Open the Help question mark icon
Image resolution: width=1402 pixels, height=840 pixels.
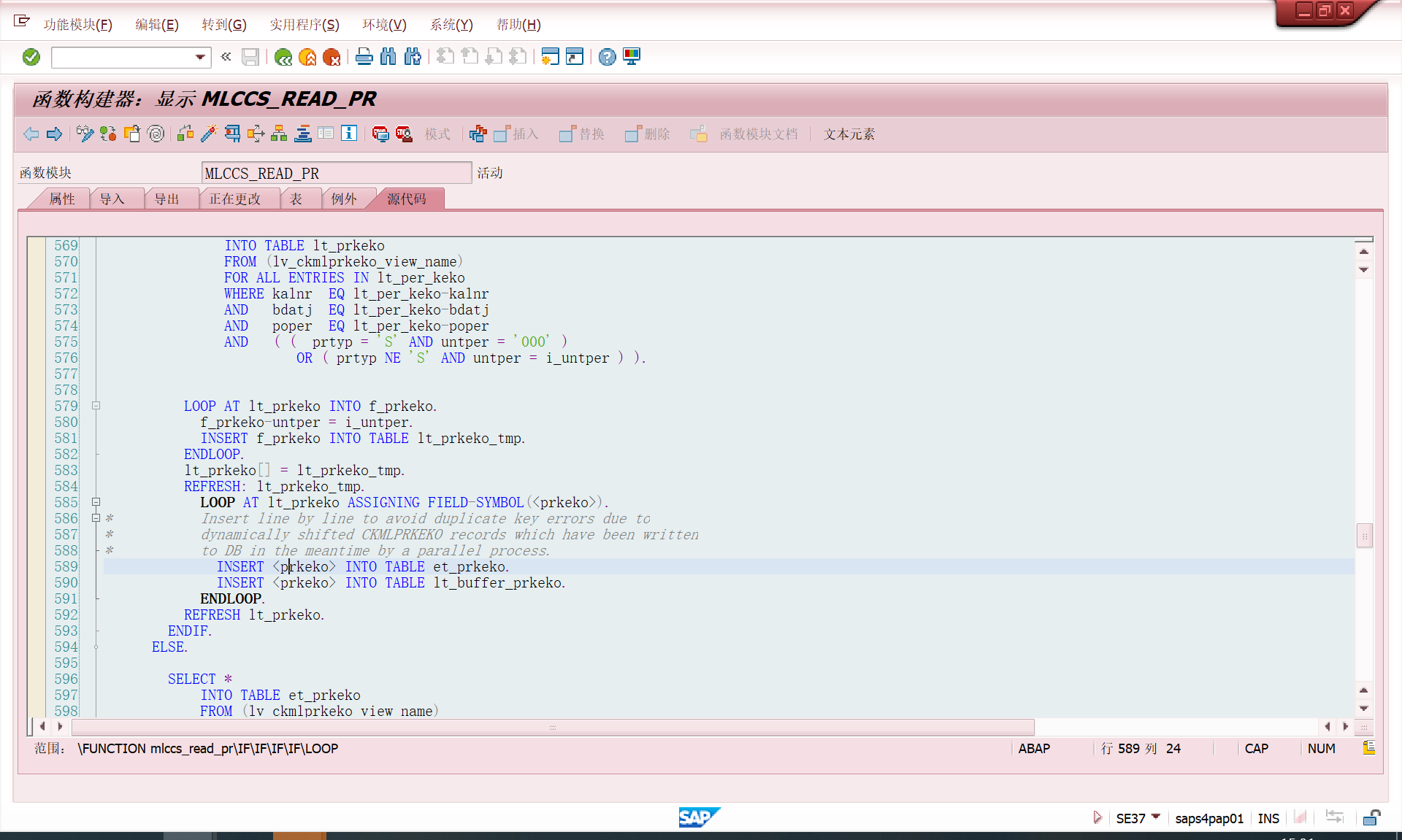click(607, 57)
